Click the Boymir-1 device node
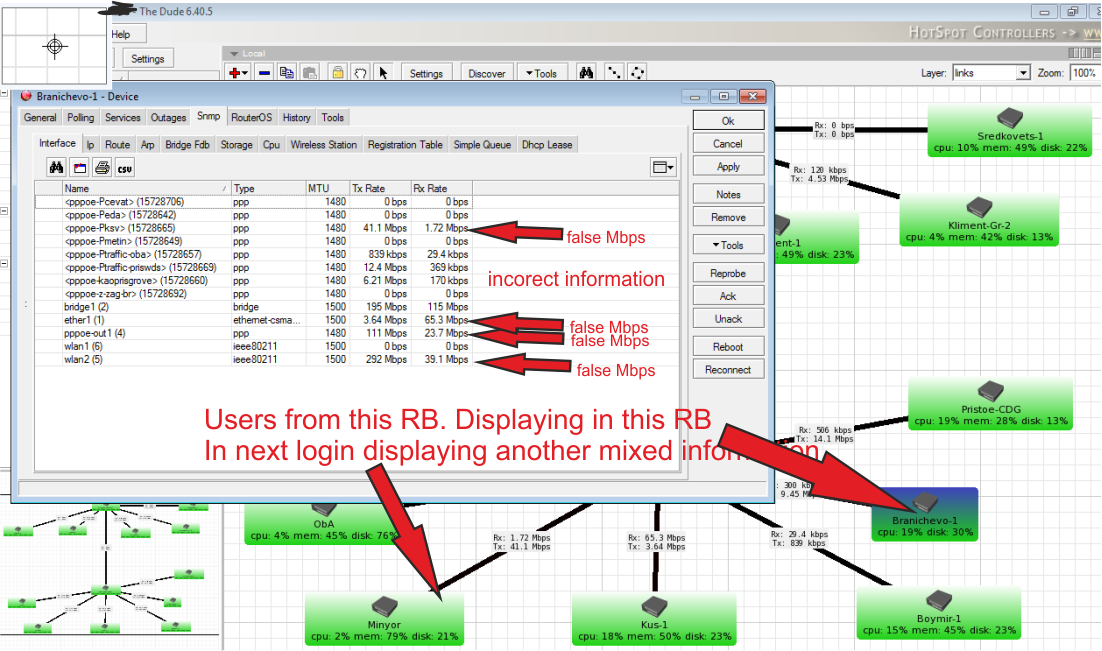The image size is (1102, 651). pos(938,613)
